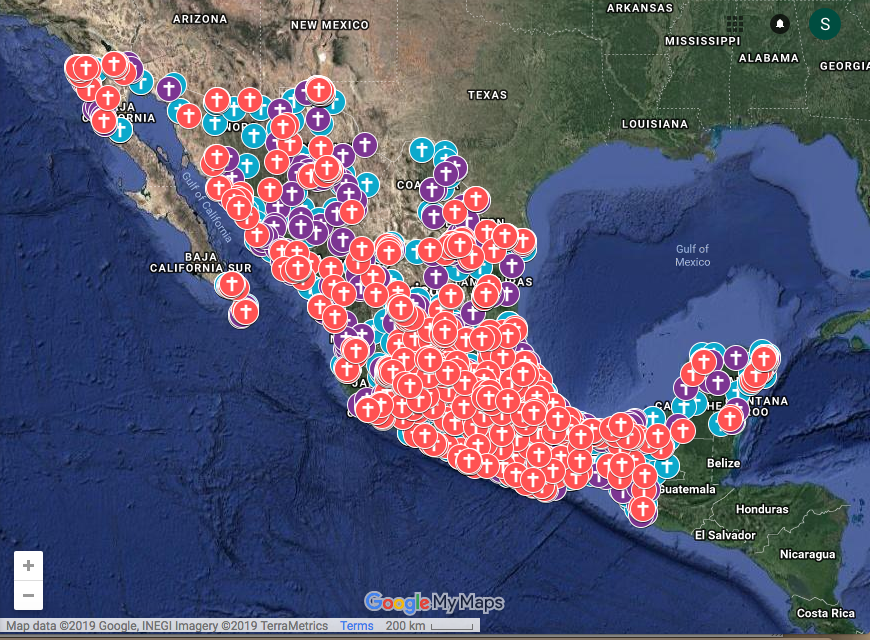Open the Google apps grid
The height and width of the screenshot is (640, 870).
[x=735, y=23]
